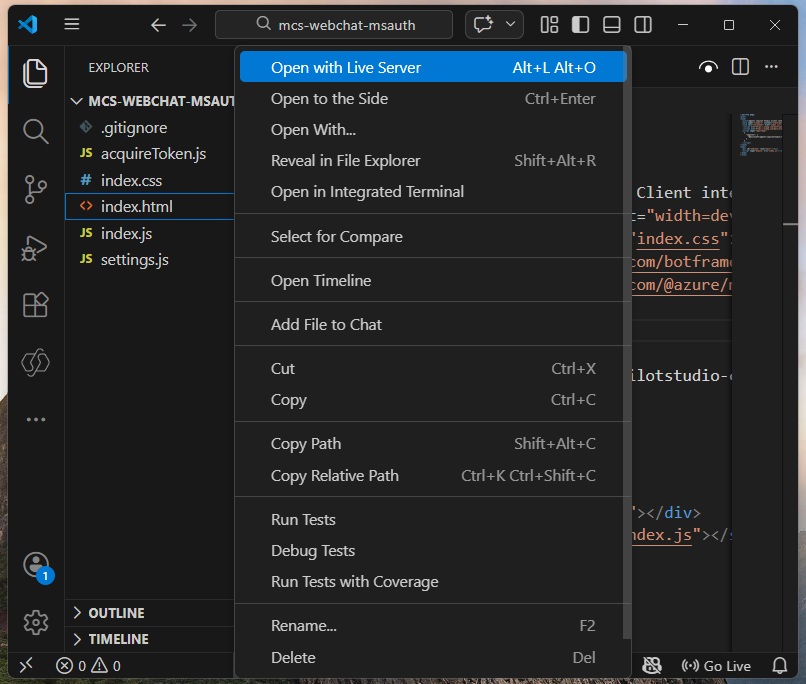Open the Extensions view in activity bar
The width and height of the screenshot is (806, 684).
pyautogui.click(x=36, y=305)
